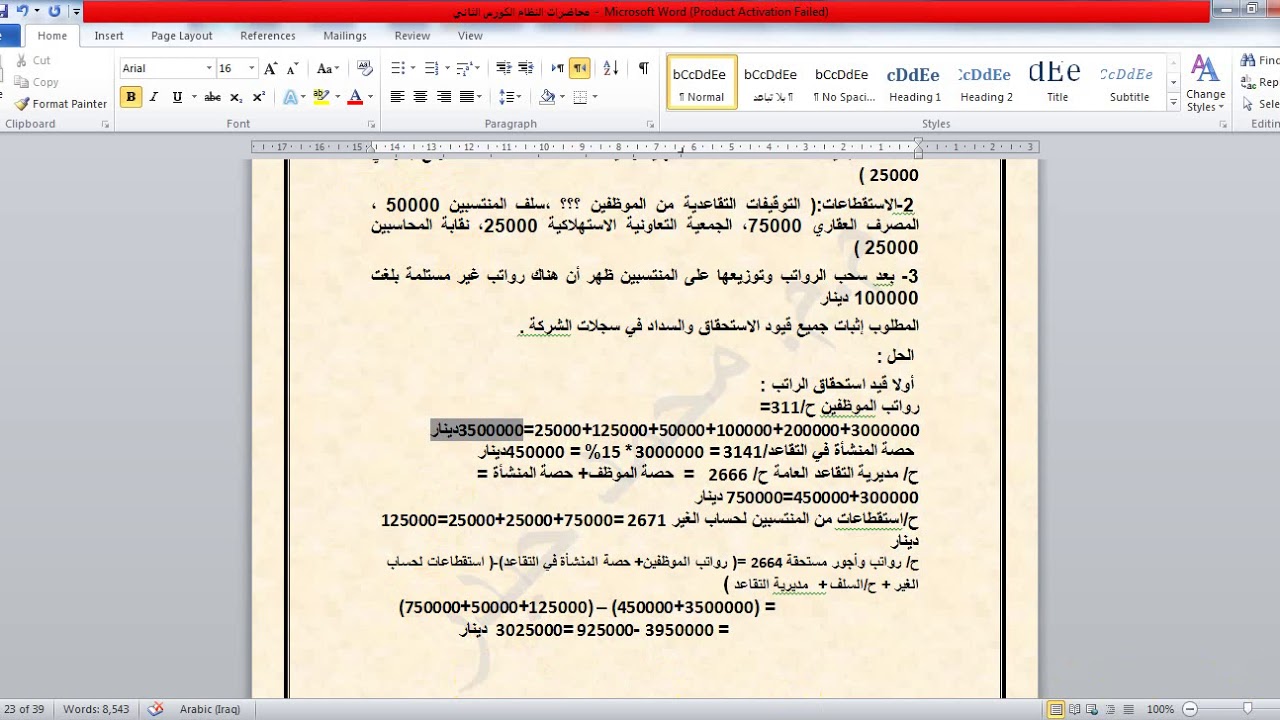The height and width of the screenshot is (720, 1280).
Task: Open Line and Paragraph Spacing menu
Action: point(510,97)
